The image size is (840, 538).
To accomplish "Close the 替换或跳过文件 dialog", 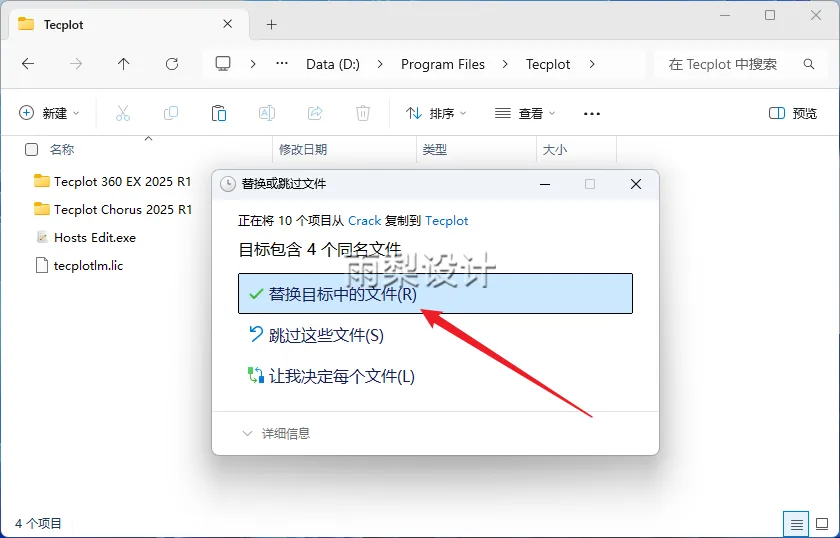I will coord(636,184).
